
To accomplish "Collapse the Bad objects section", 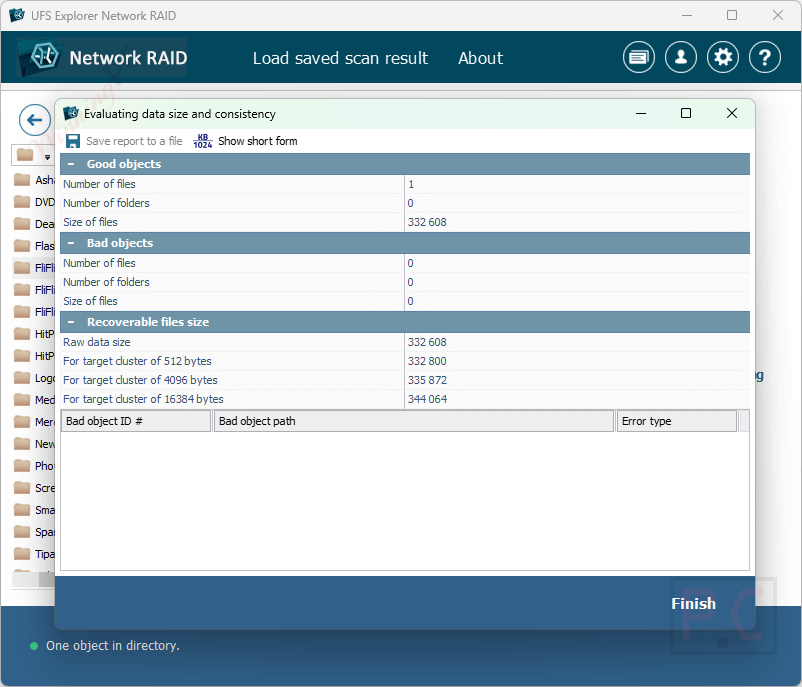I will [x=71, y=243].
